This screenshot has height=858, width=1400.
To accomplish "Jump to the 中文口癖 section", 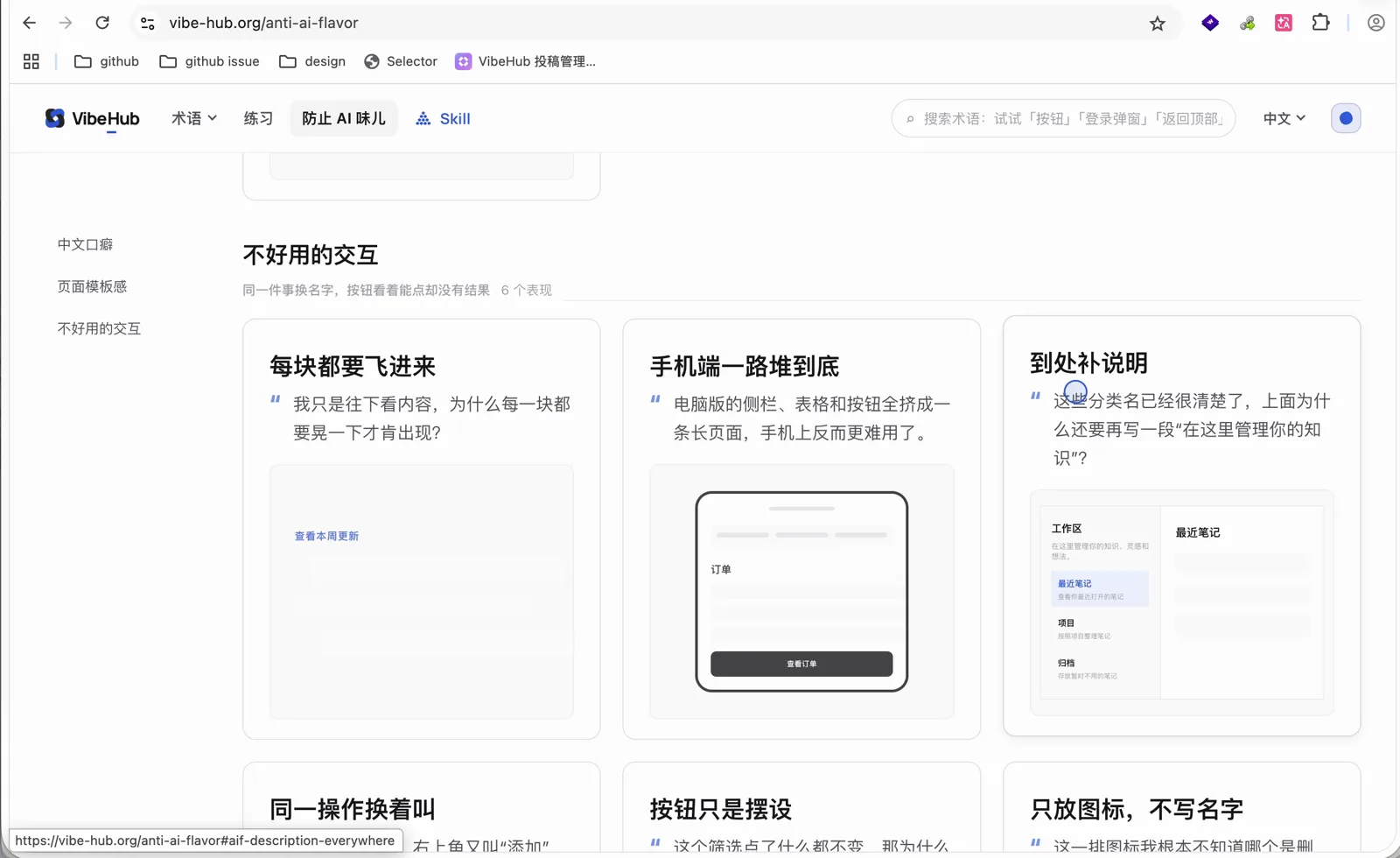I will coord(85,244).
